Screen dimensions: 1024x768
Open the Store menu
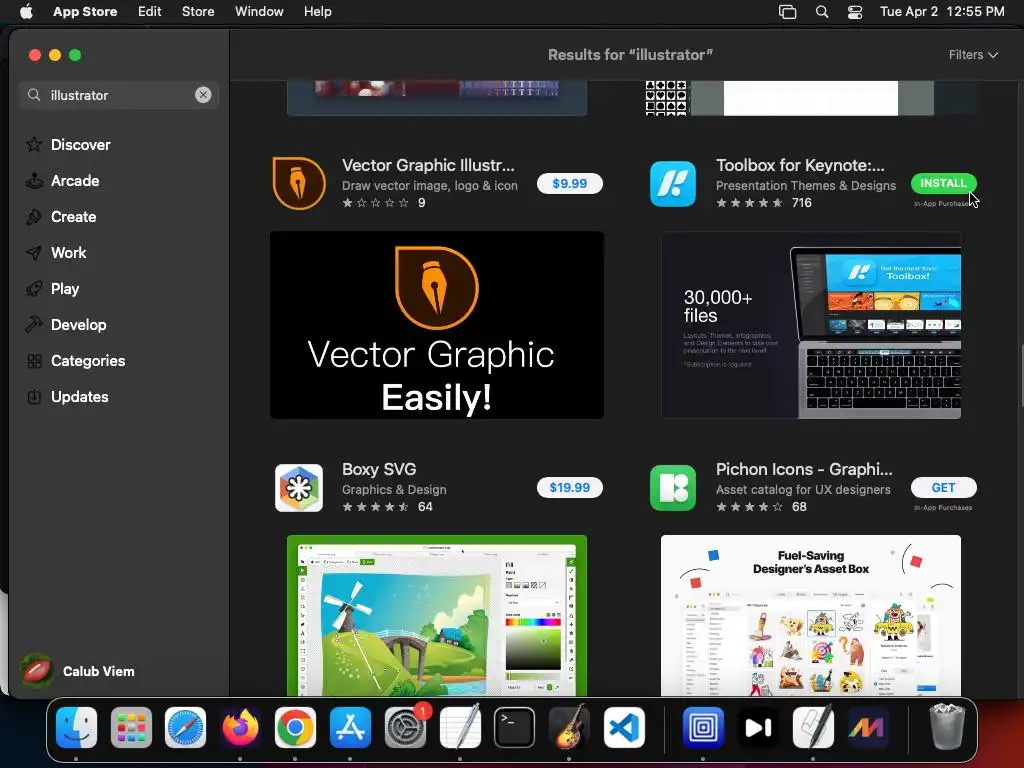(x=198, y=11)
